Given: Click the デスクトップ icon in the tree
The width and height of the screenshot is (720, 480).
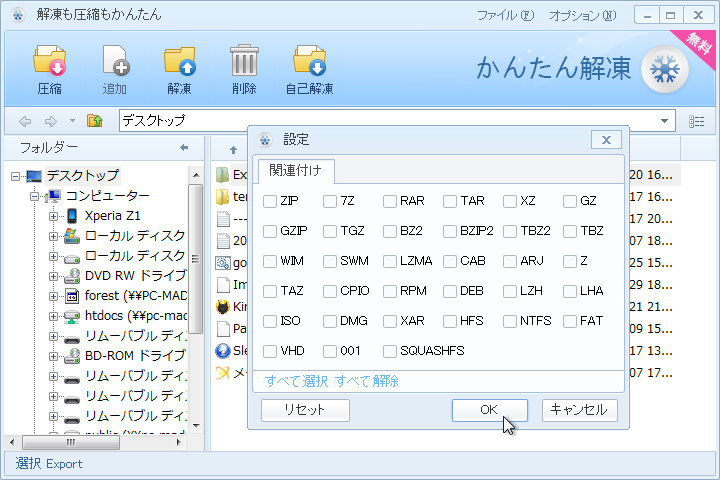Looking at the screenshot, I should [34, 176].
